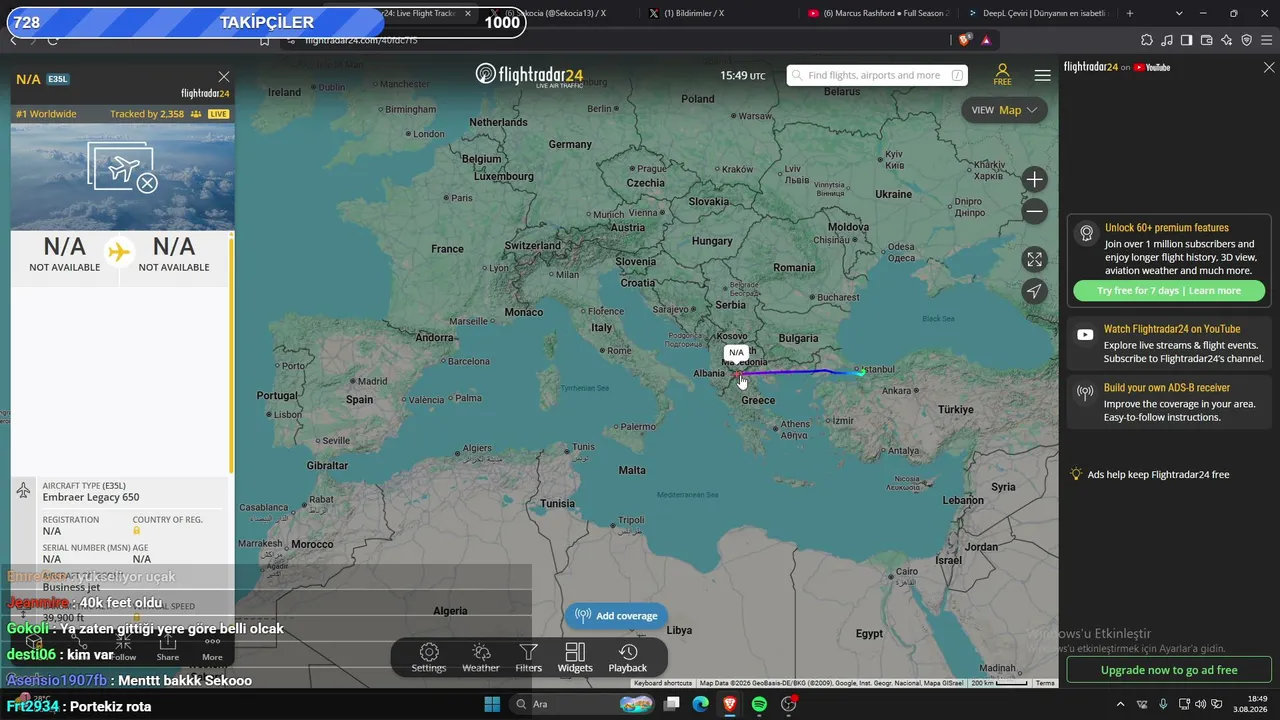Click the E35L aircraft type badge
Image resolution: width=1280 pixels, height=720 pixels.
(58, 79)
